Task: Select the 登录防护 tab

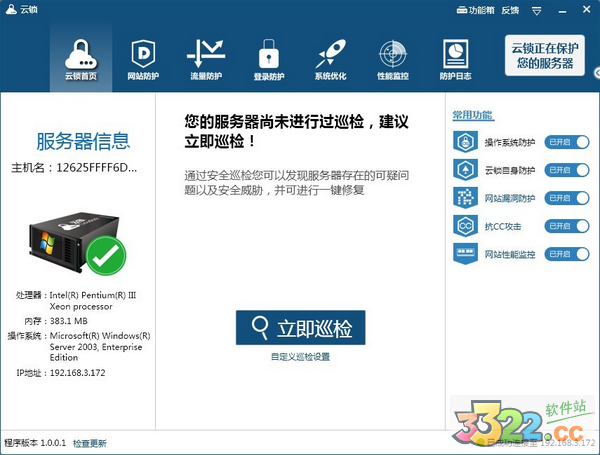Action: pyautogui.click(x=269, y=60)
